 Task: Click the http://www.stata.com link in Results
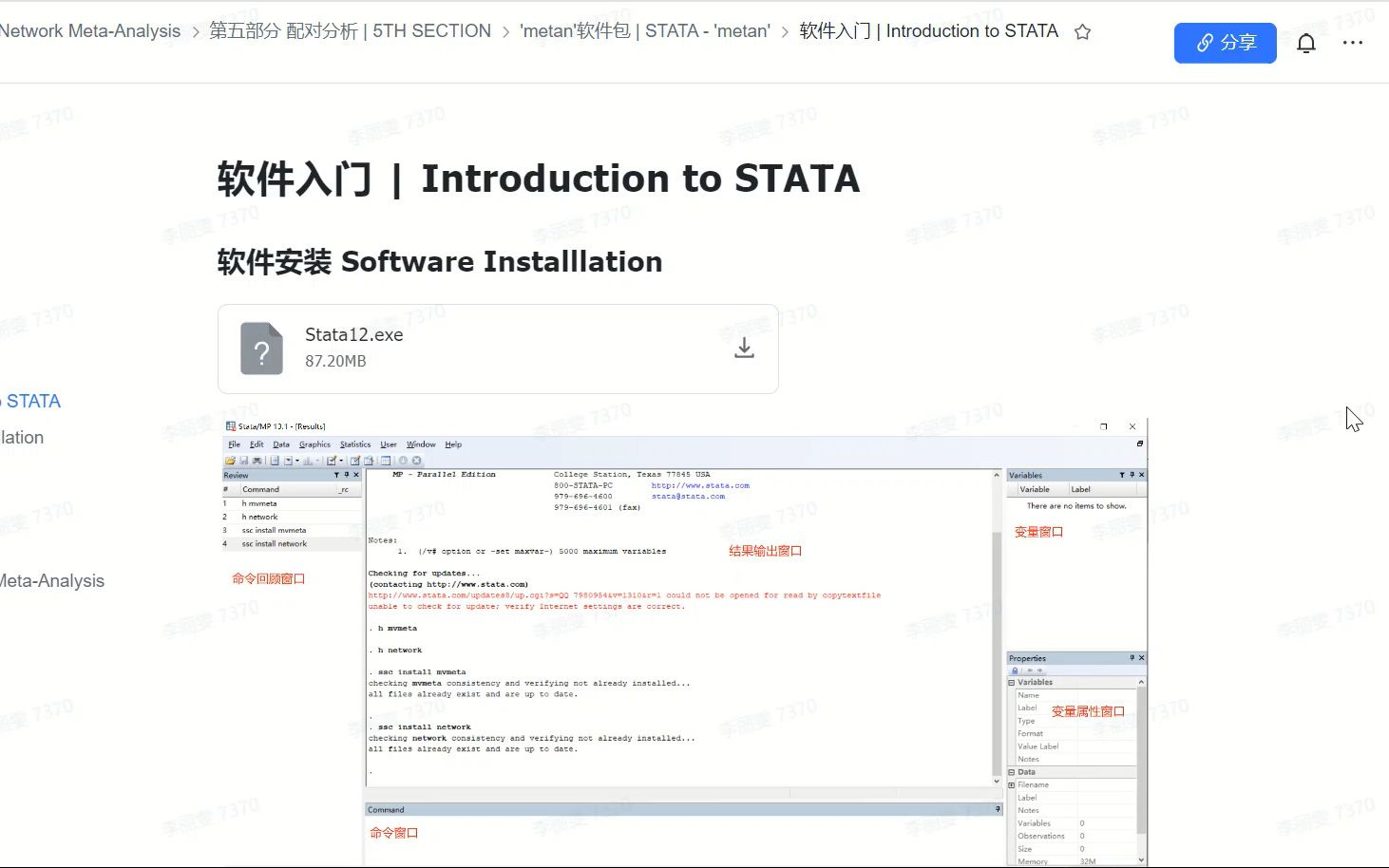(700, 485)
